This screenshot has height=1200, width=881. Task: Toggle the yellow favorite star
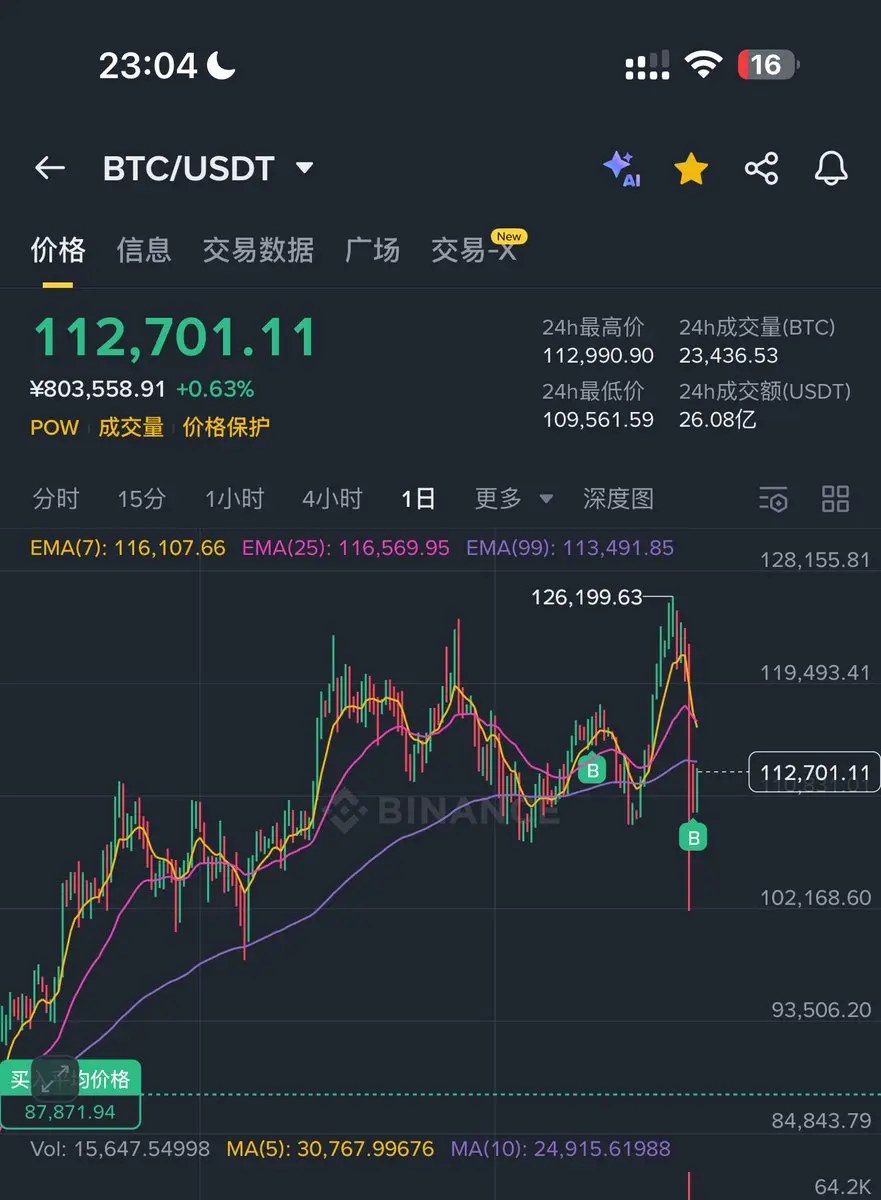pos(691,169)
